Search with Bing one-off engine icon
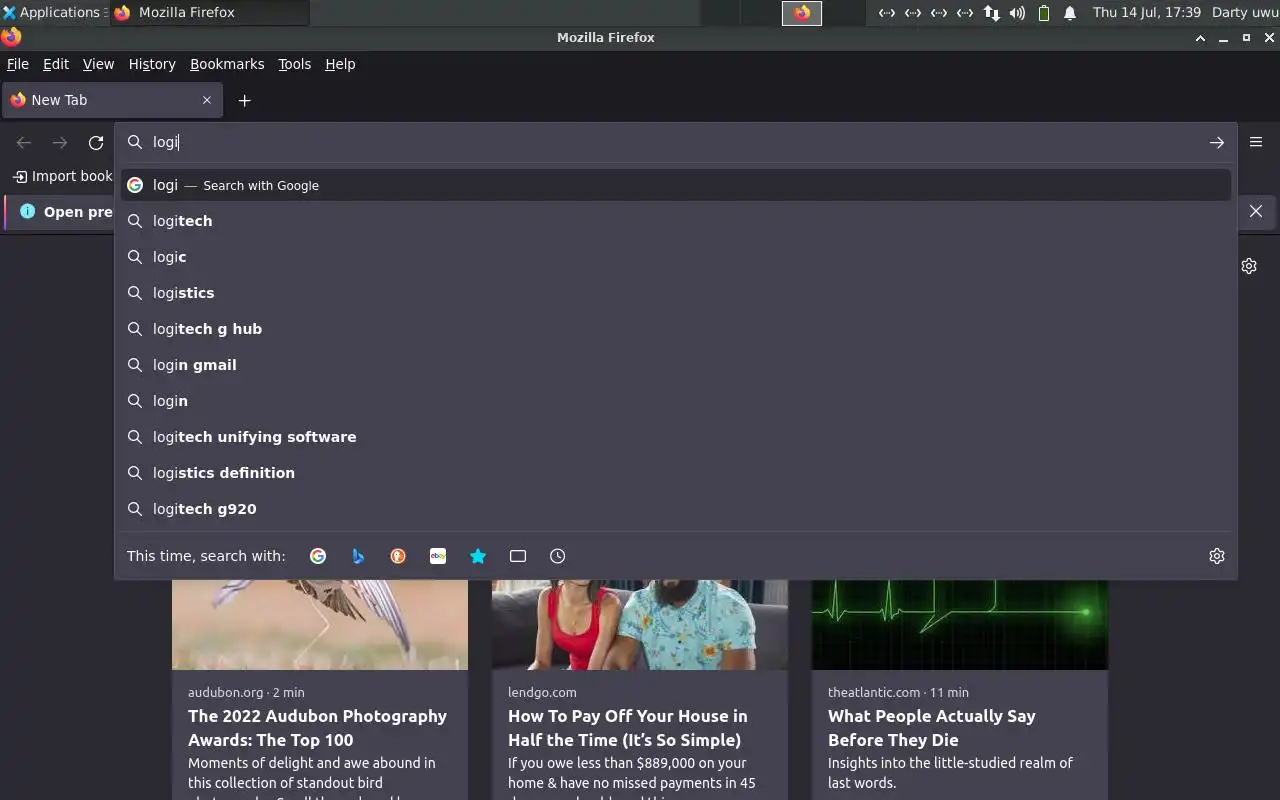Image resolution: width=1280 pixels, height=800 pixels. (358, 556)
